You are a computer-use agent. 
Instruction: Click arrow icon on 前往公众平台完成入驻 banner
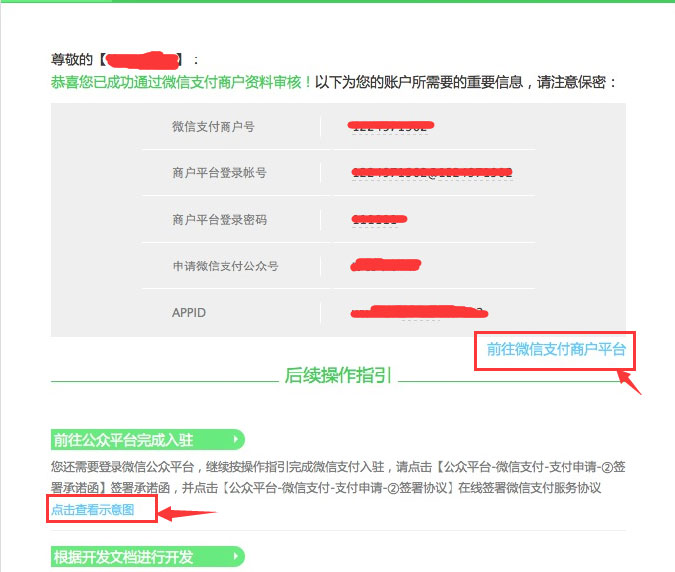(235, 439)
